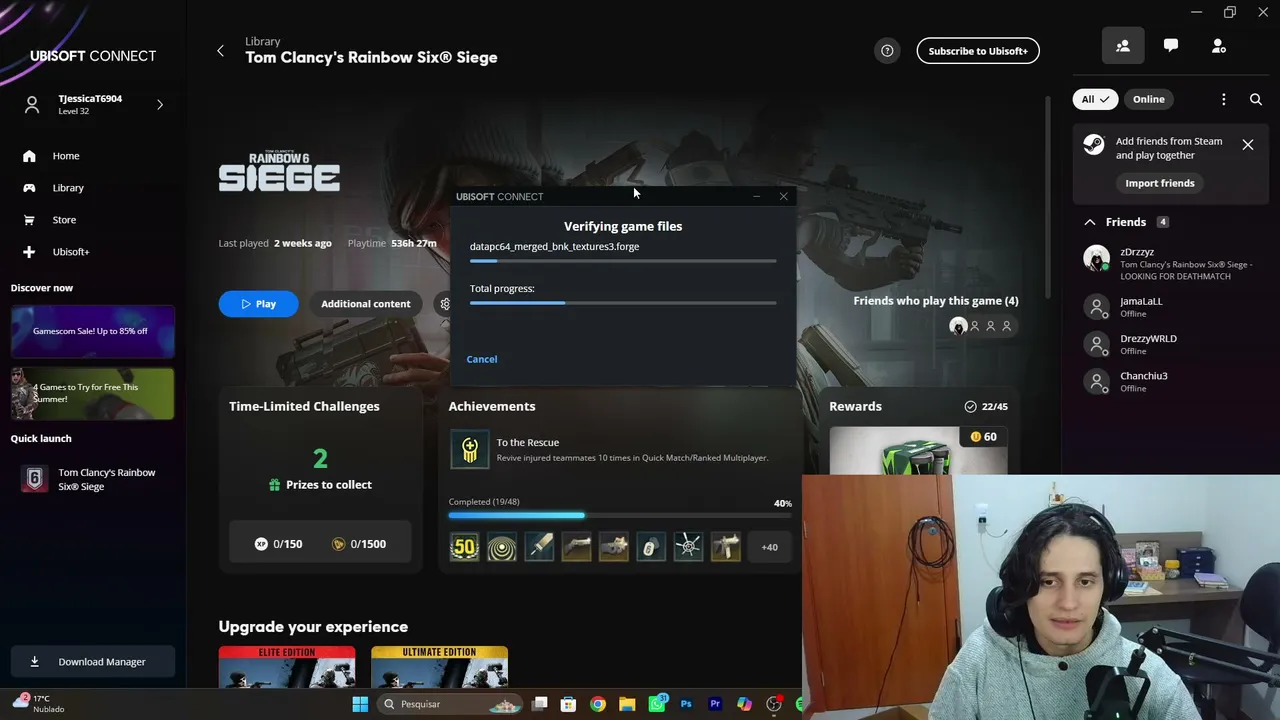This screenshot has height=720, width=1280.
Task: Open the Elite Edition upgrade card
Action: [287, 667]
